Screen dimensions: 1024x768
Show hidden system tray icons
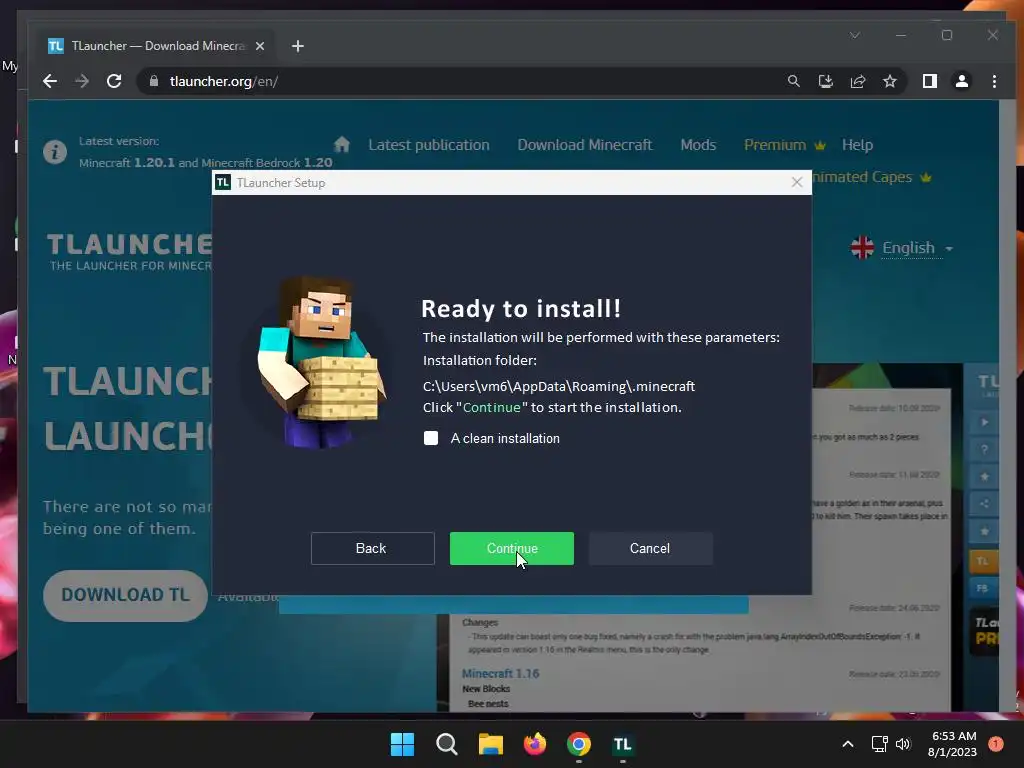point(848,744)
